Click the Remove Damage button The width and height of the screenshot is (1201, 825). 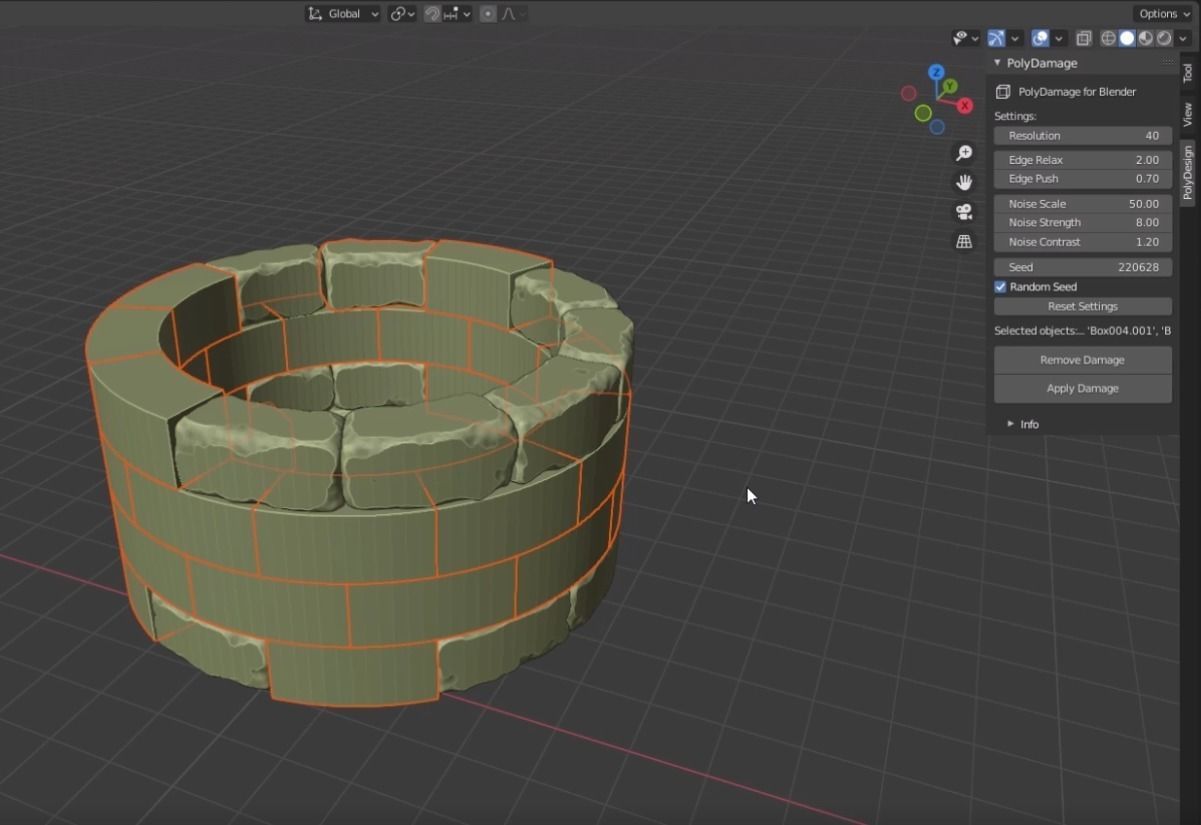coord(1083,360)
